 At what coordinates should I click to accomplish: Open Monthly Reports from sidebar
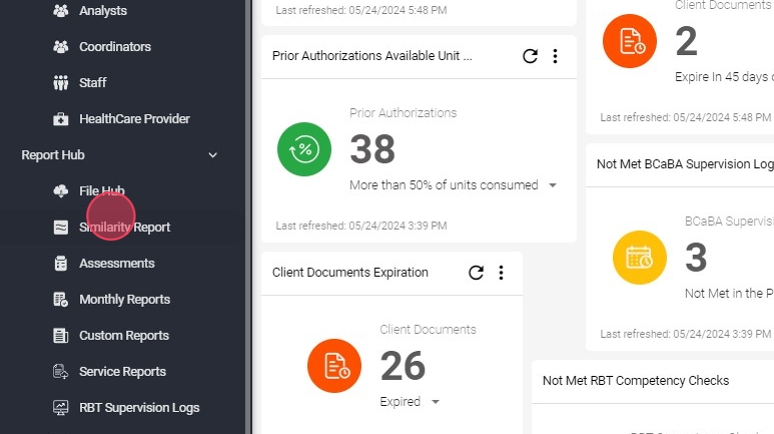click(124, 299)
